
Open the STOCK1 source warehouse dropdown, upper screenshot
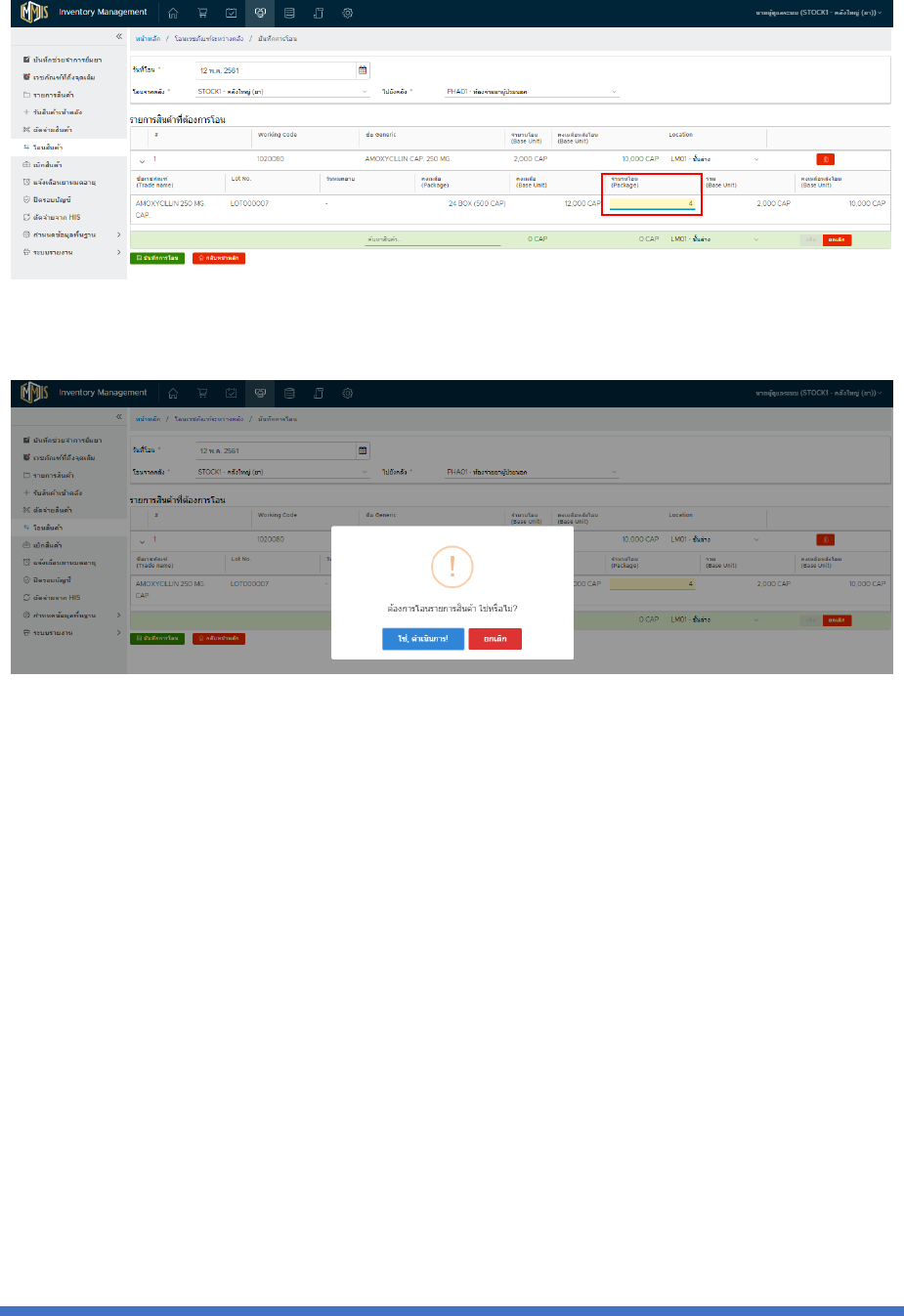[282, 92]
